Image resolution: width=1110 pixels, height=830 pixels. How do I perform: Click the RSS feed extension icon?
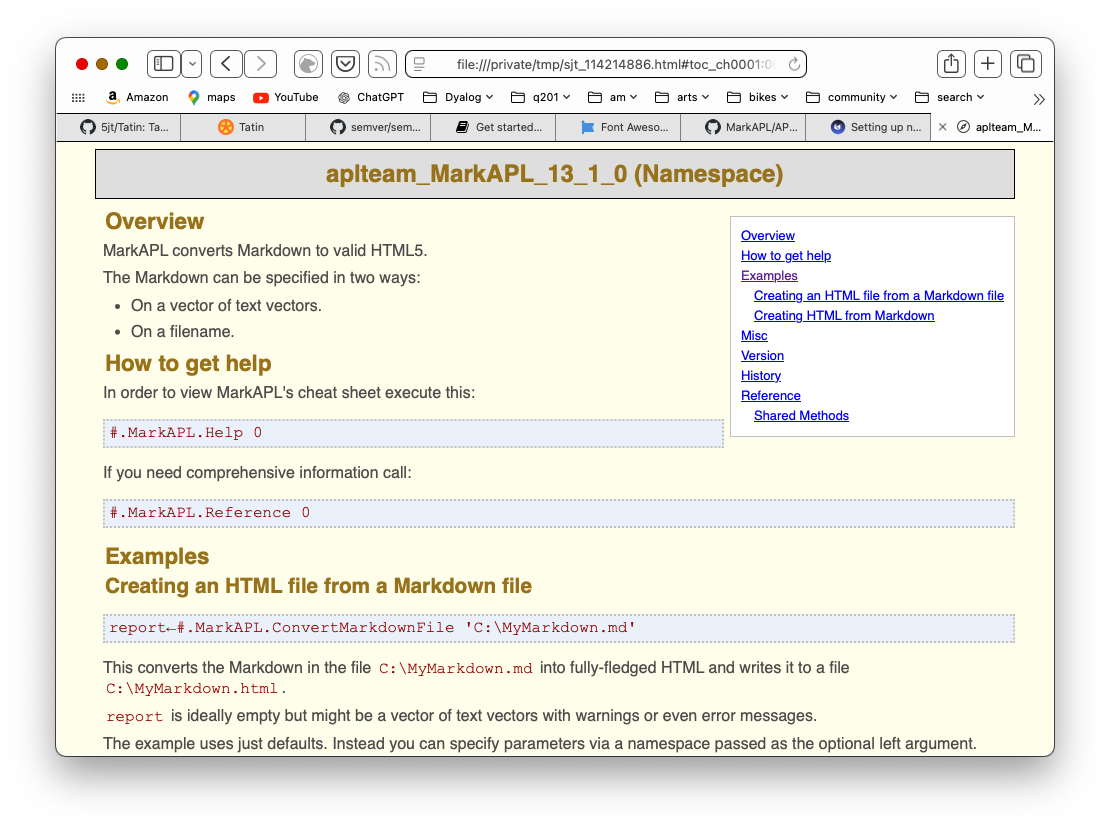382,64
